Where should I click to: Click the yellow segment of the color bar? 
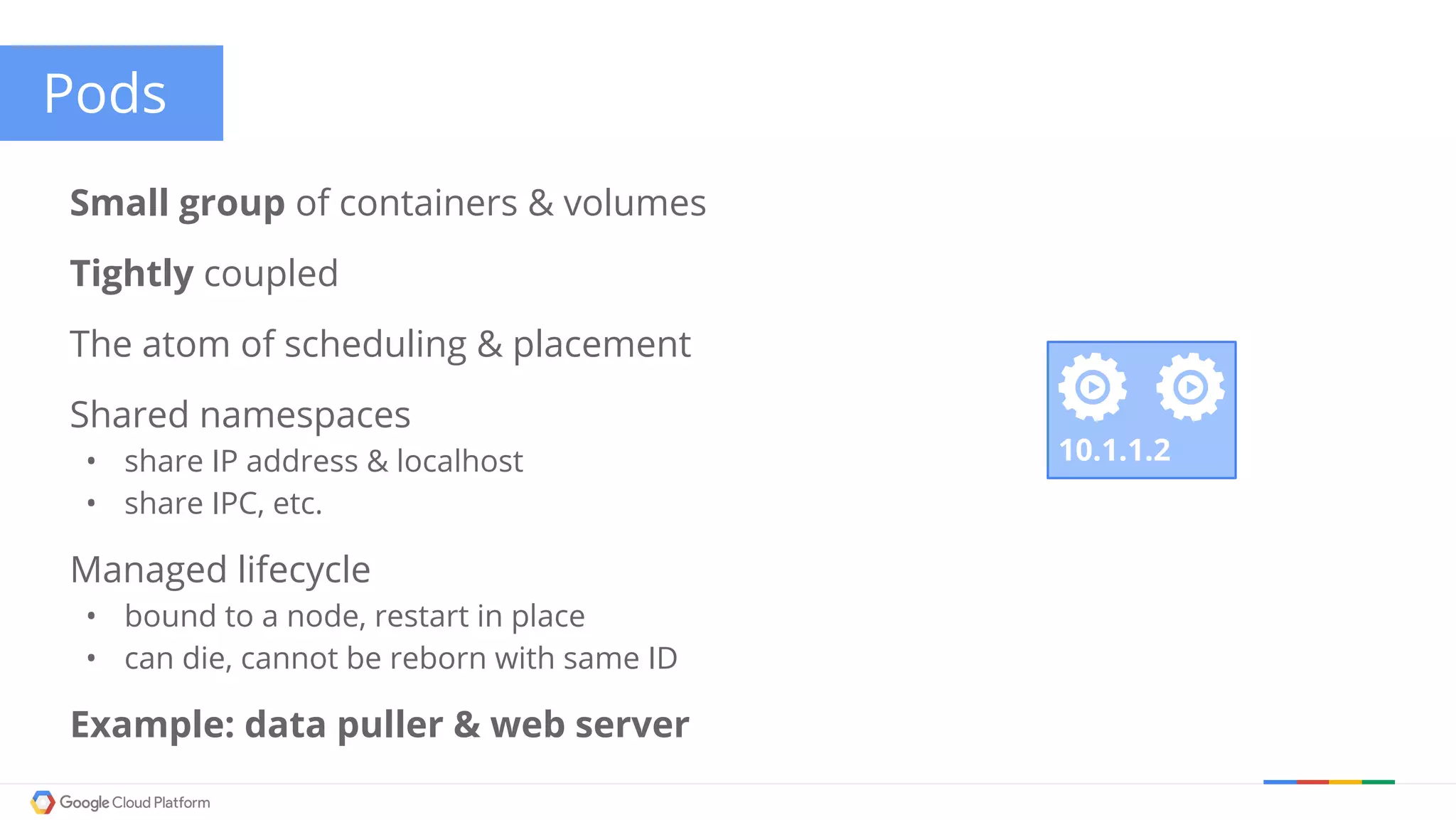tap(1345, 782)
